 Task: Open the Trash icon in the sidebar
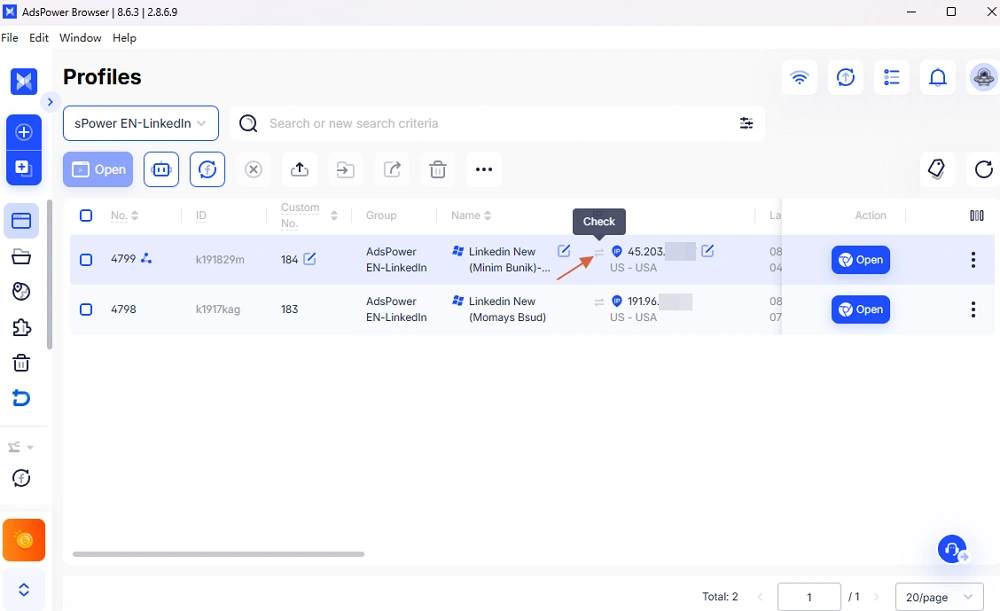(x=21, y=363)
